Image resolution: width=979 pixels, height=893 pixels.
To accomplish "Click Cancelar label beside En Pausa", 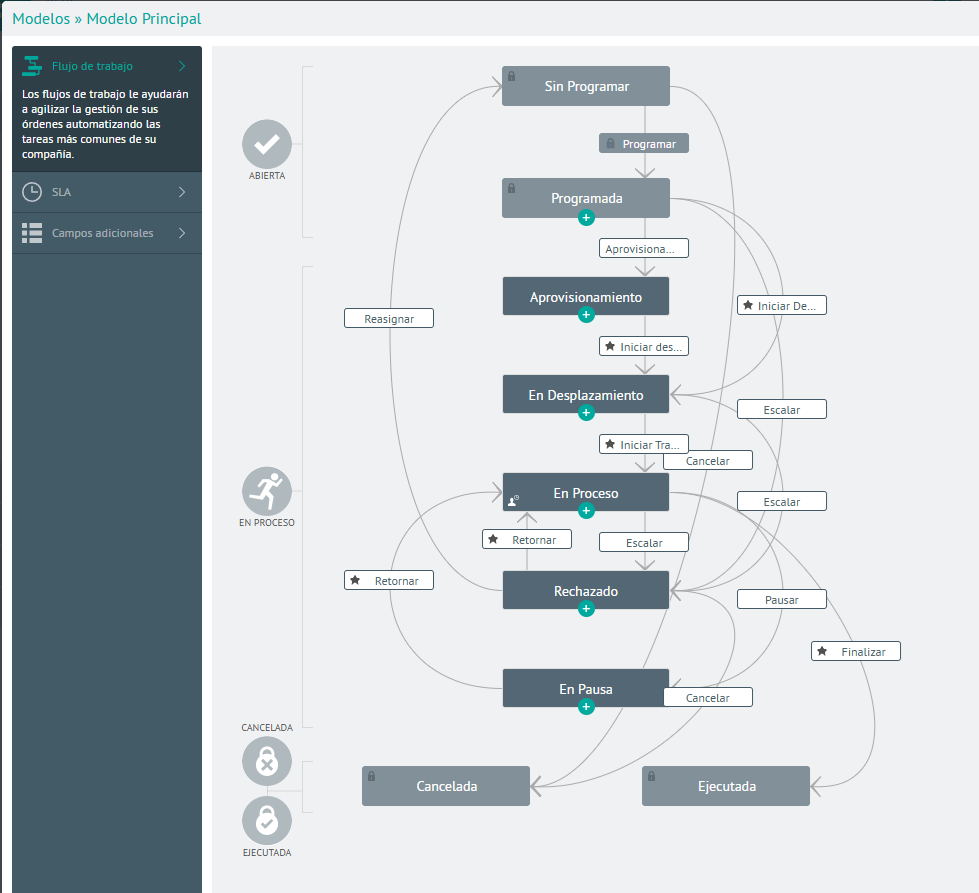I will tap(707, 698).
